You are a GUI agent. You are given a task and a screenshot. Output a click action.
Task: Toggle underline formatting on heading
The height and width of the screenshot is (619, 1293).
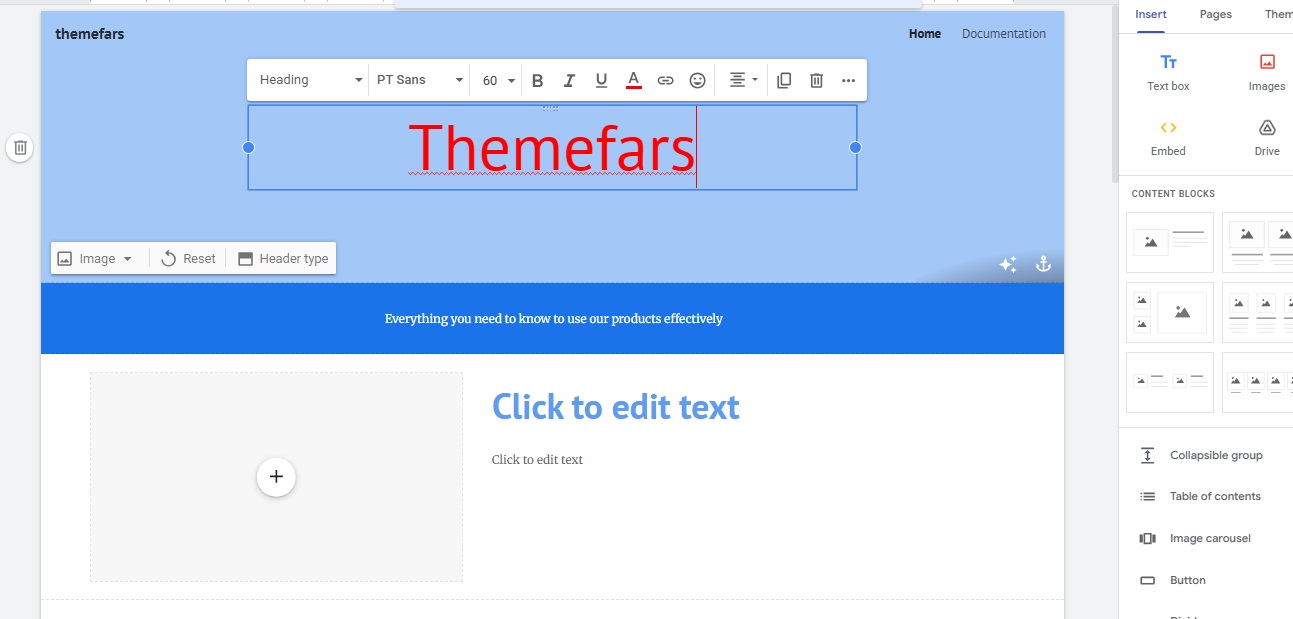[601, 81]
